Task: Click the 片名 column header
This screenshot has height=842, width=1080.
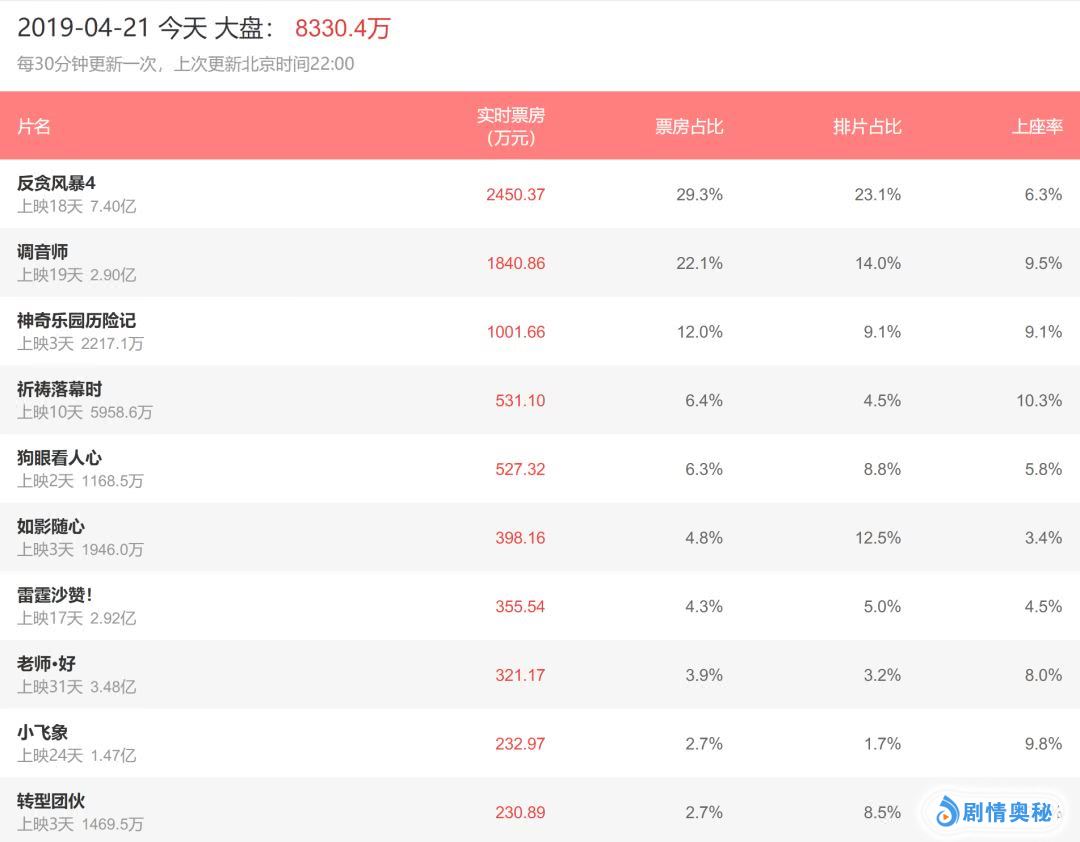Action: (x=34, y=127)
